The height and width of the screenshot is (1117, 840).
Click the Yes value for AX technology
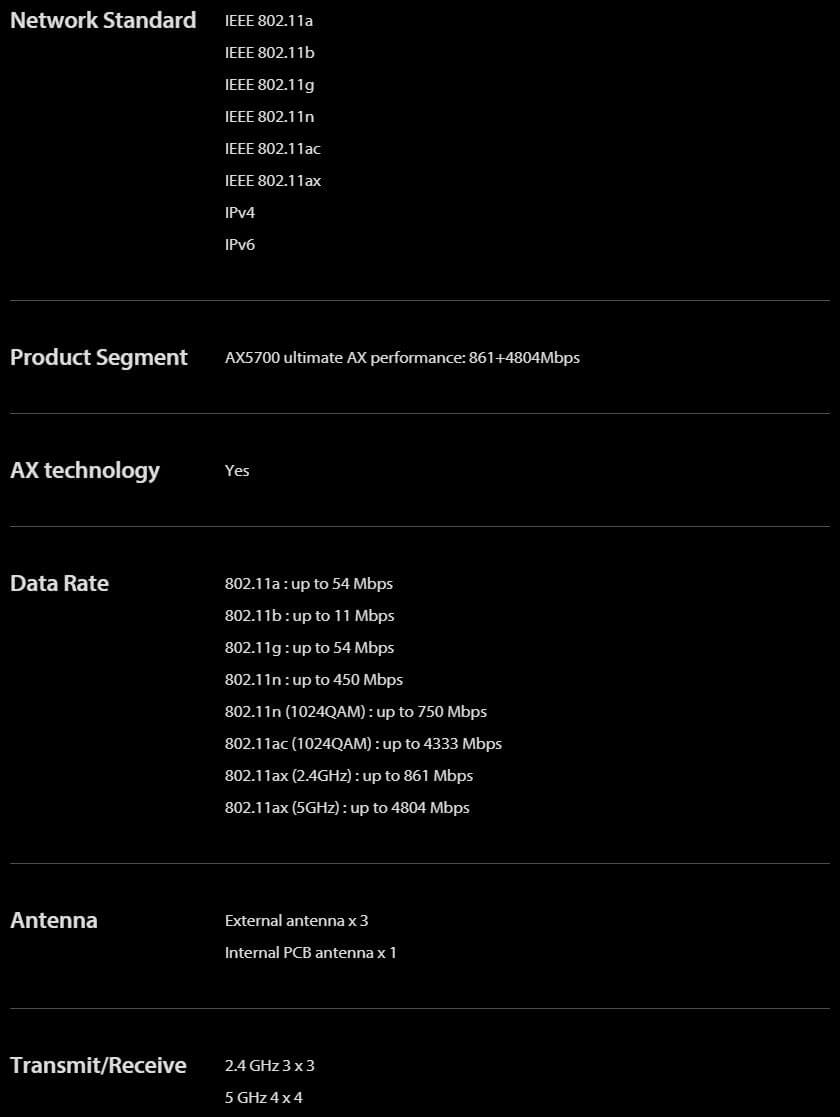[237, 470]
